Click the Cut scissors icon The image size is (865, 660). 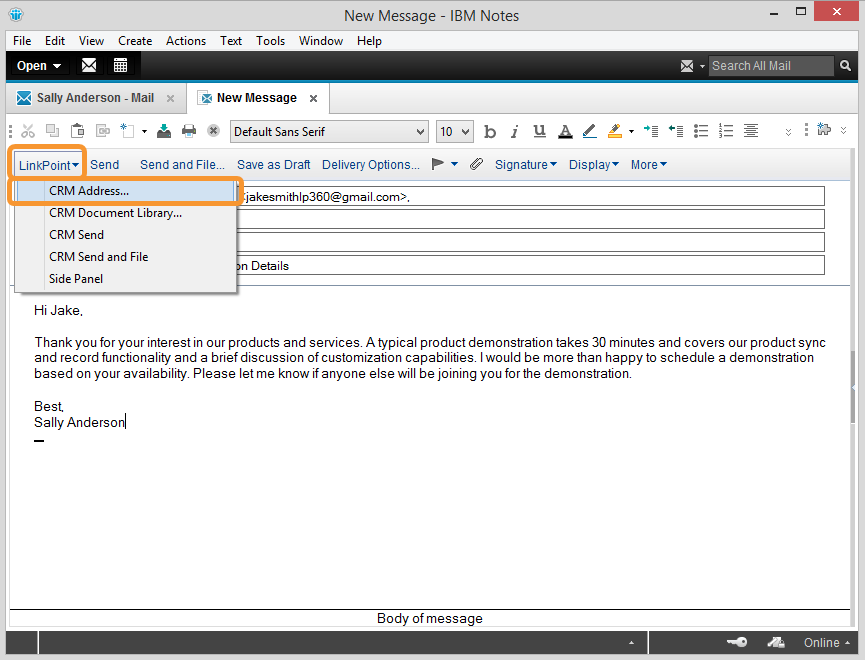coord(28,131)
